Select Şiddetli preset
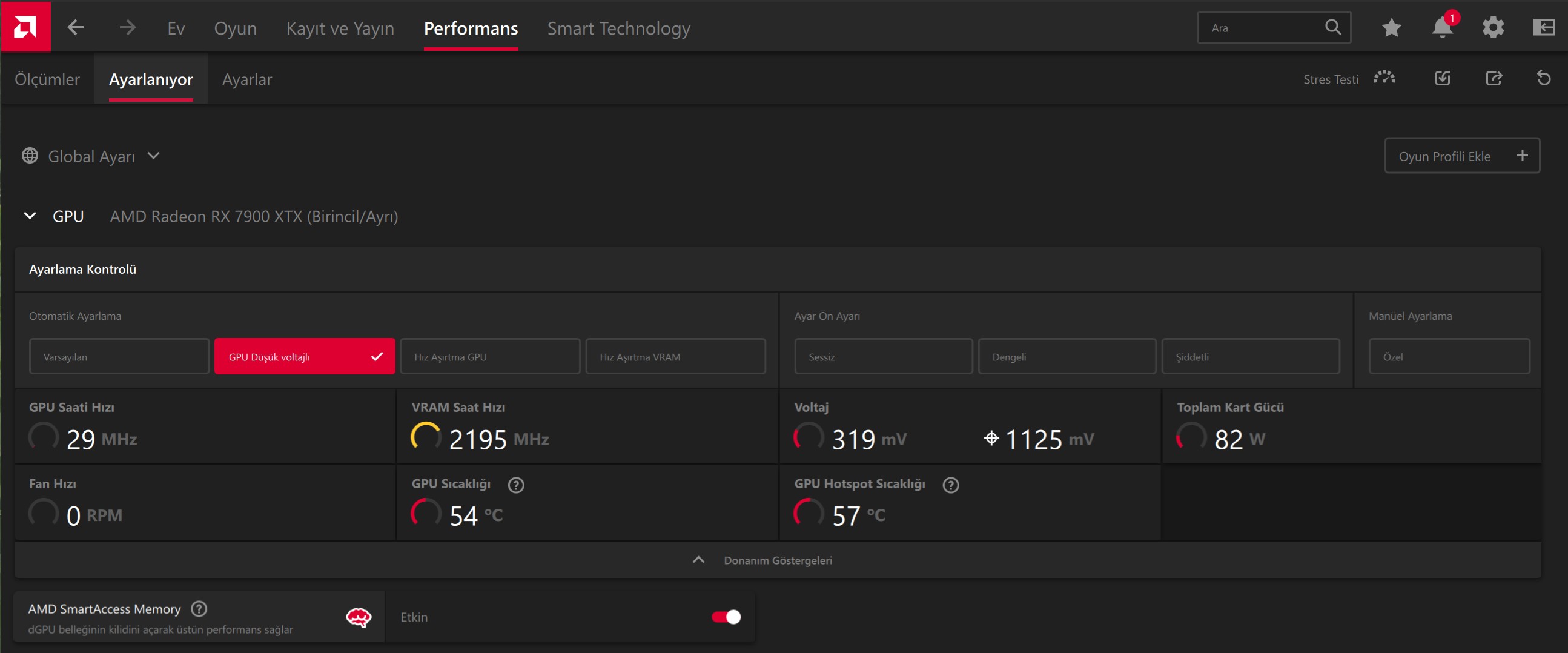Image resolution: width=1568 pixels, height=653 pixels. 1250,357
